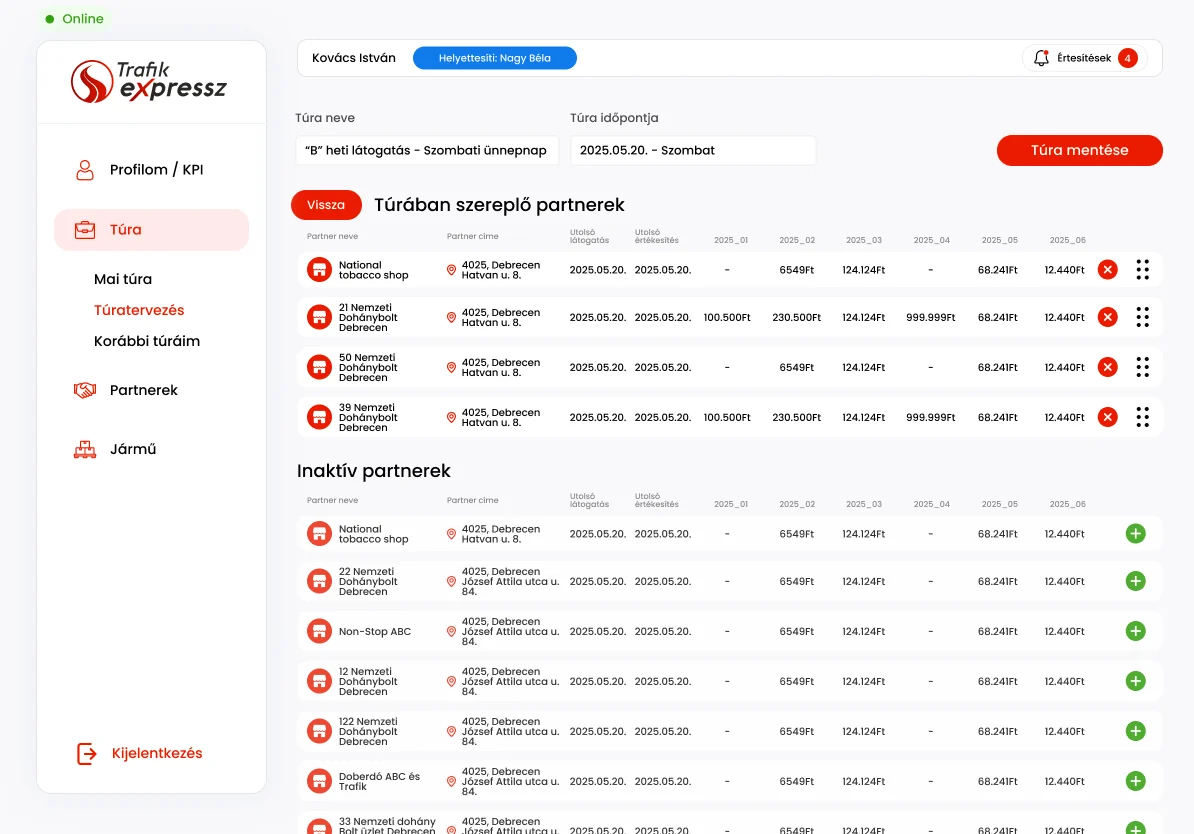Add 22 Nemzeti Dohánybolt Debrecen to tour
This screenshot has height=834, width=1194.
click(1135, 581)
